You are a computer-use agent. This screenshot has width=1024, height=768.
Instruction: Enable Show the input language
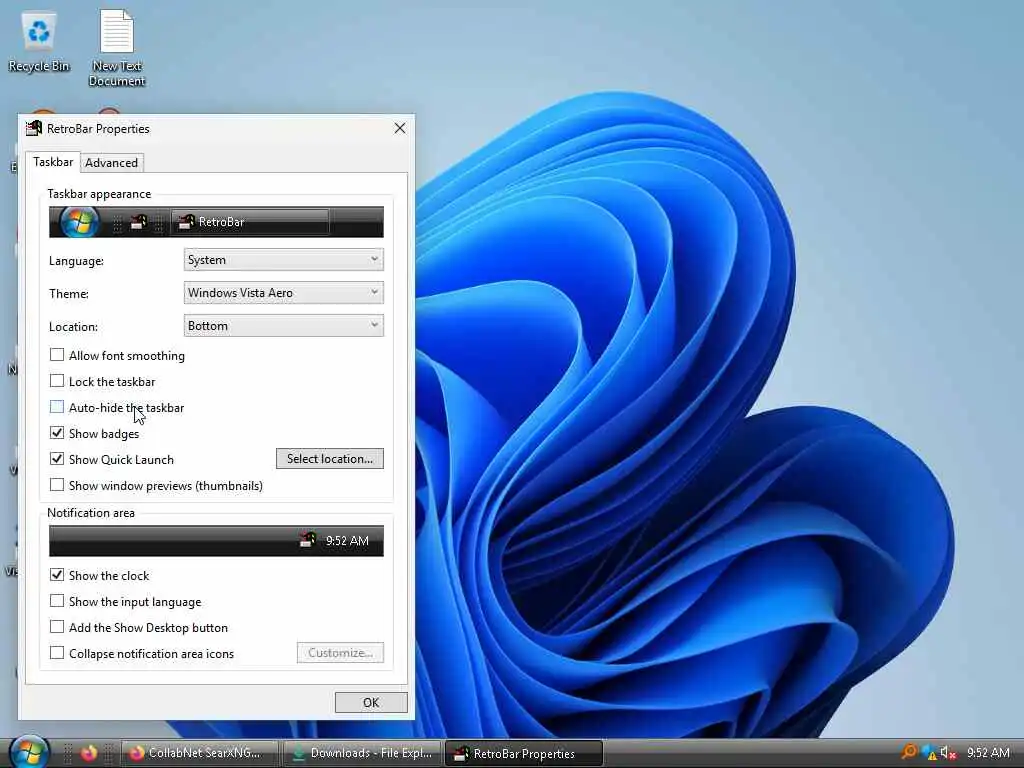[57, 601]
